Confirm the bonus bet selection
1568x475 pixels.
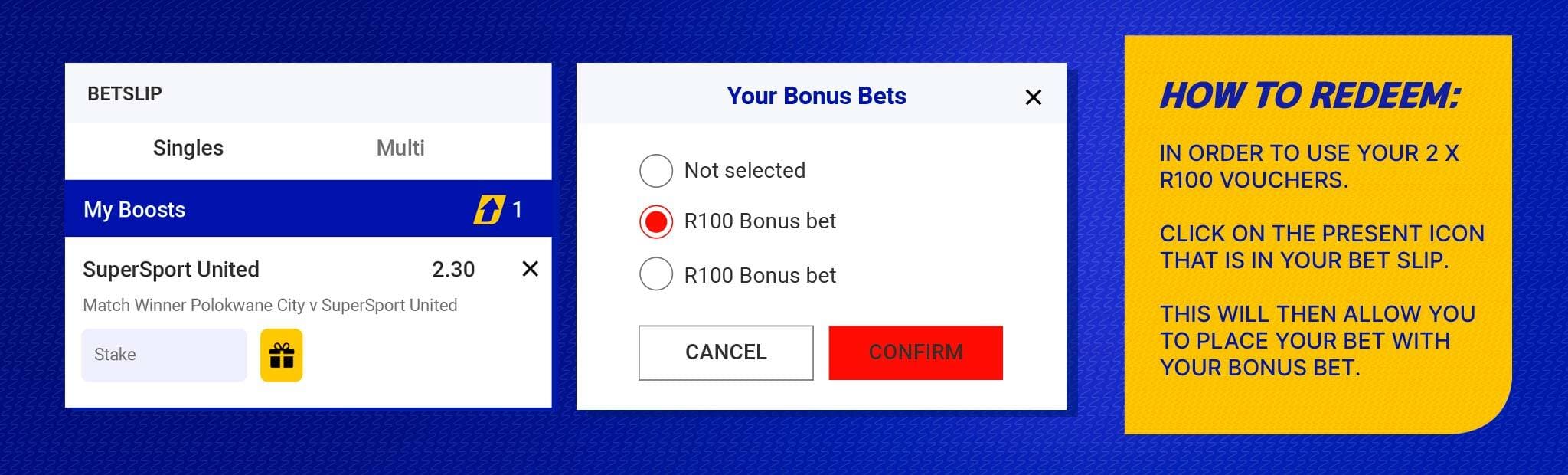(915, 352)
